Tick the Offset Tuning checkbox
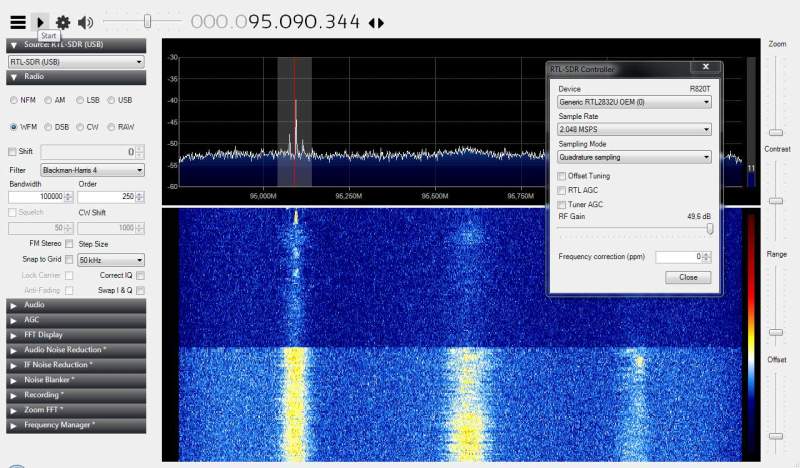800x468 pixels. coord(561,176)
